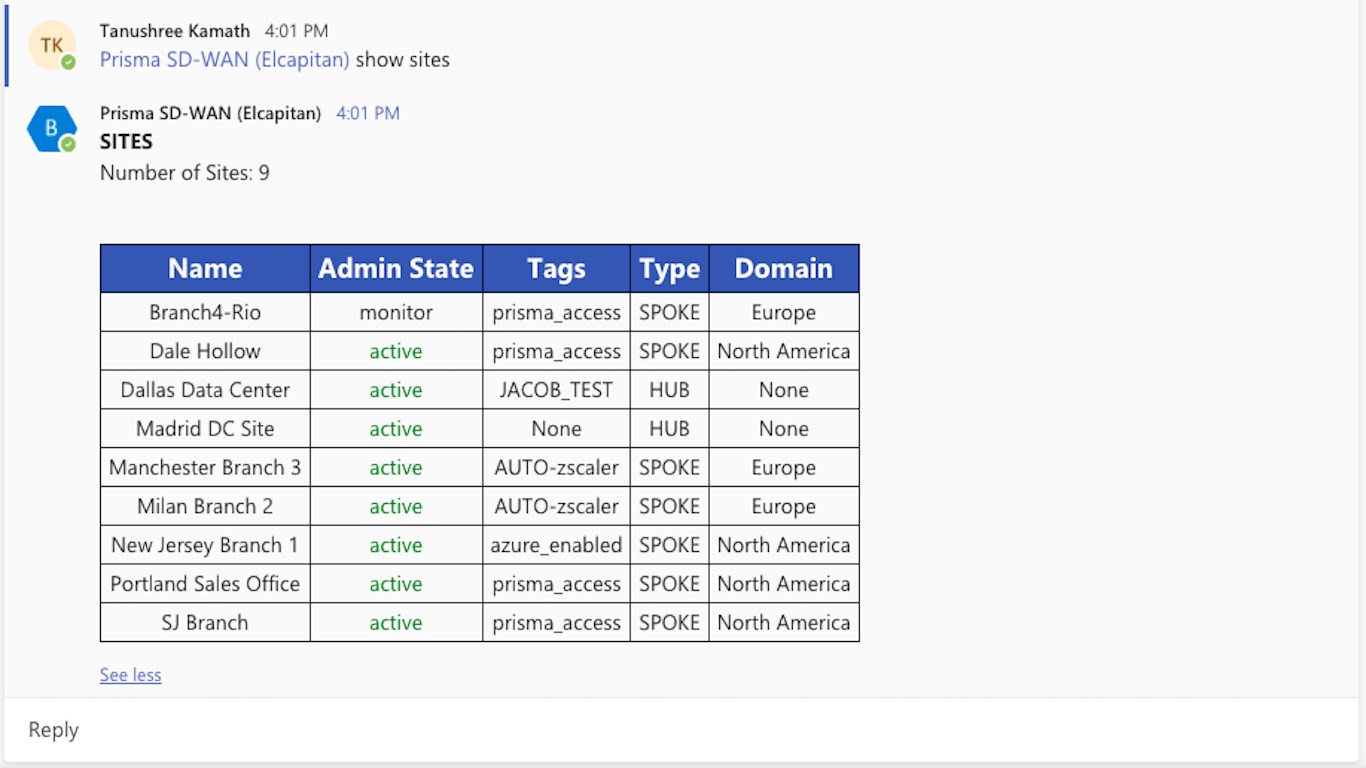Click the JACOB_TEST tag cell

click(x=556, y=390)
